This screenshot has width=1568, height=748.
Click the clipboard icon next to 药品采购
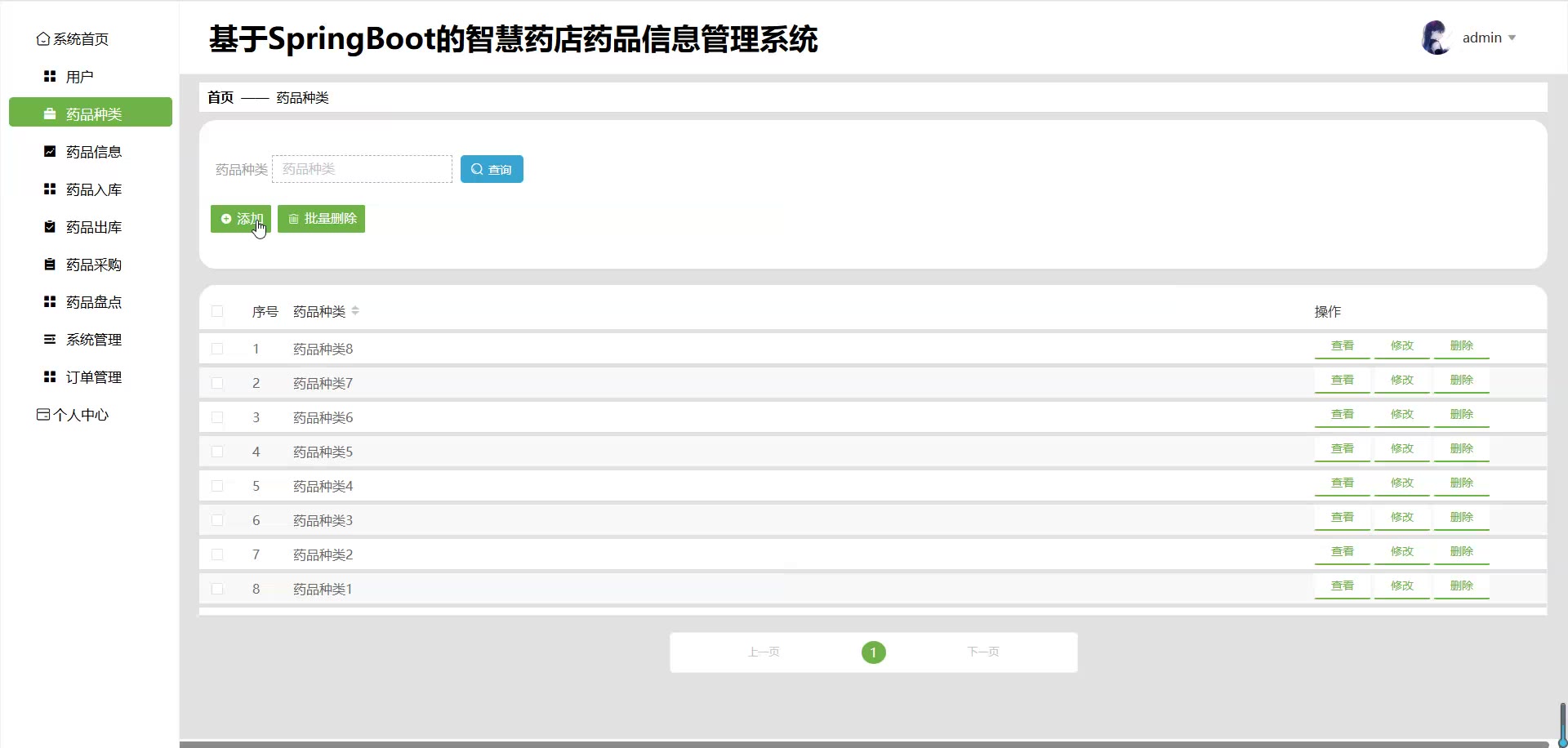[50, 265]
